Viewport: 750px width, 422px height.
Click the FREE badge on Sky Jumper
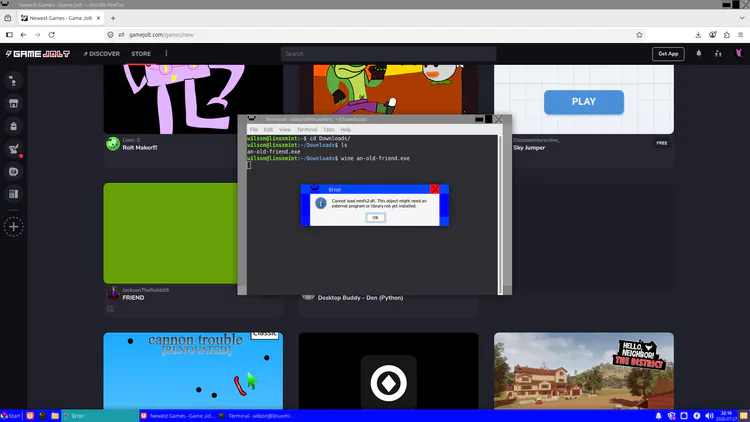(x=662, y=143)
